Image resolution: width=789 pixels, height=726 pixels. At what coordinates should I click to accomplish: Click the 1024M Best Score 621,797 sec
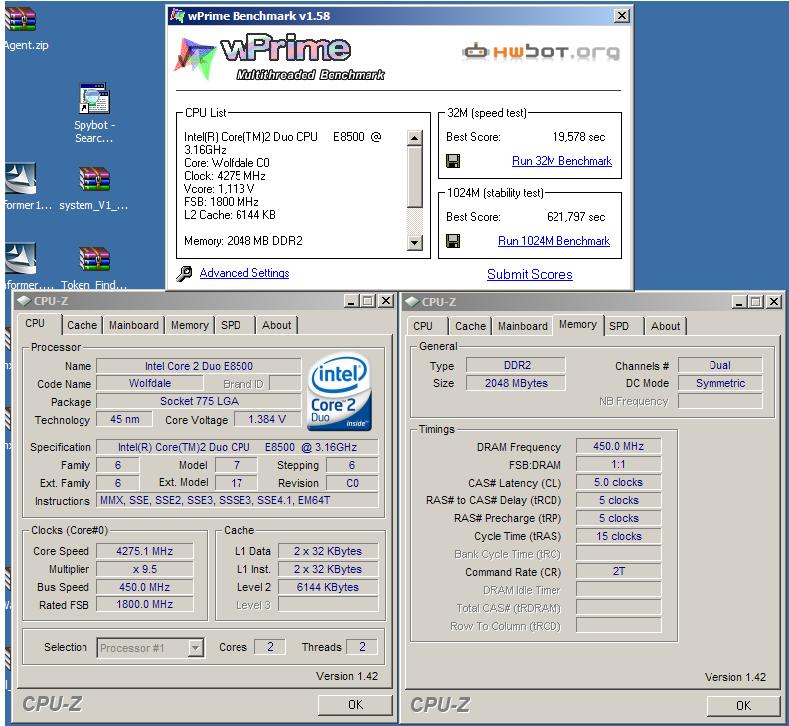coord(576,217)
